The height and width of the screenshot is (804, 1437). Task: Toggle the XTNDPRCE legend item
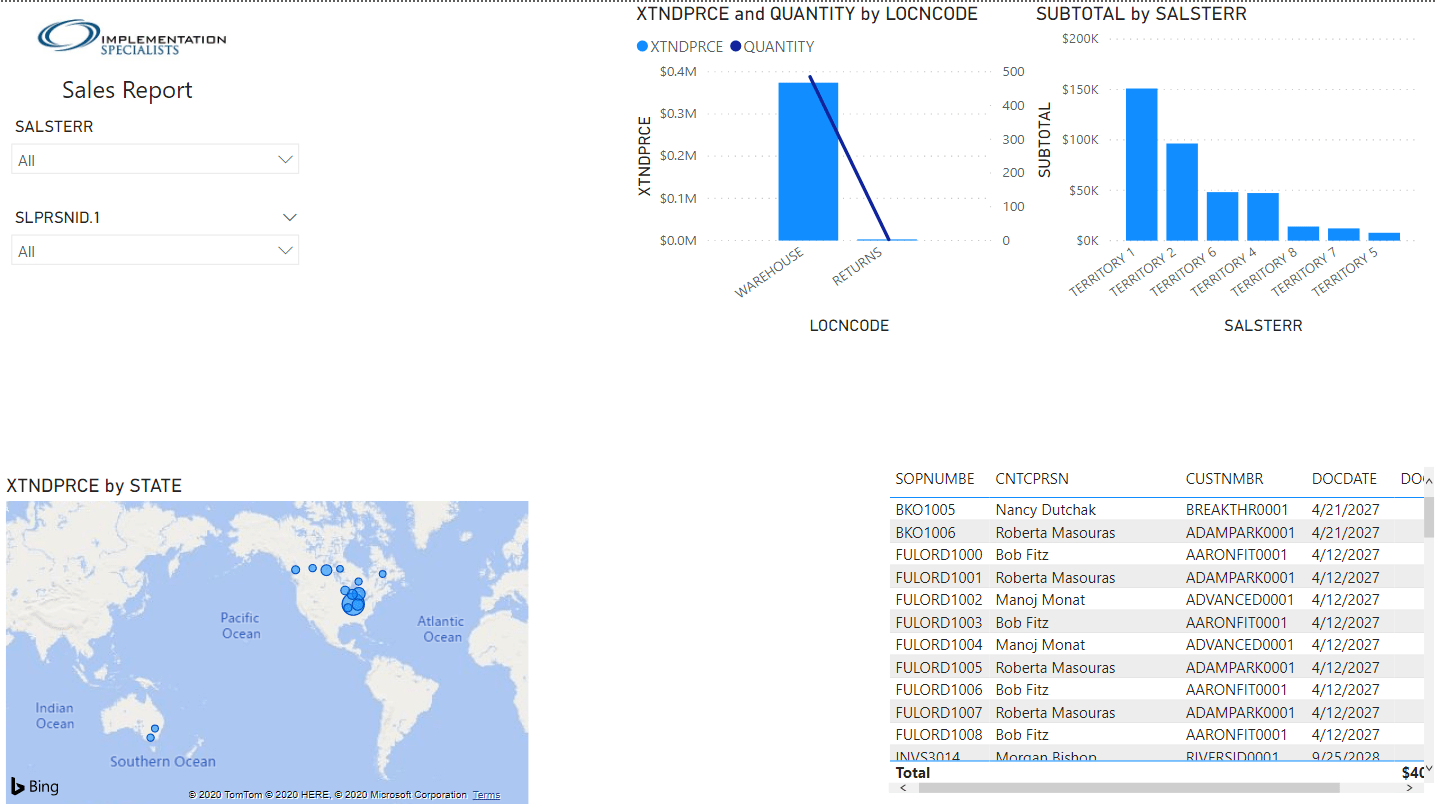click(x=679, y=46)
